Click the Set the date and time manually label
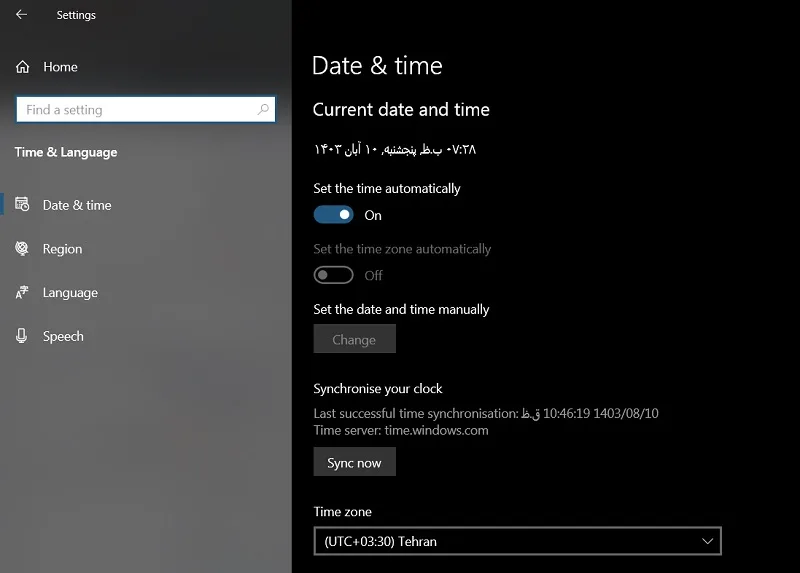The height and width of the screenshot is (573, 800). point(401,309)
